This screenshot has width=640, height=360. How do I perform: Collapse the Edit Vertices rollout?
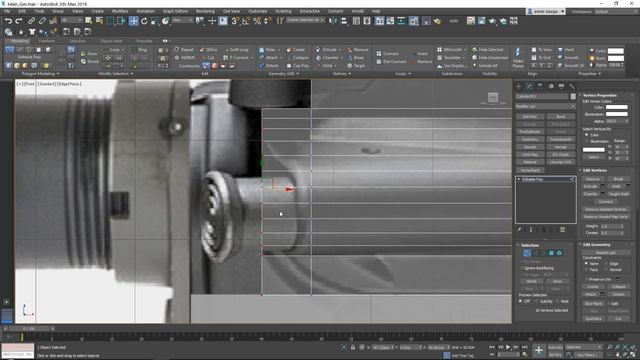pyautogui.click(x=580, y=170)
